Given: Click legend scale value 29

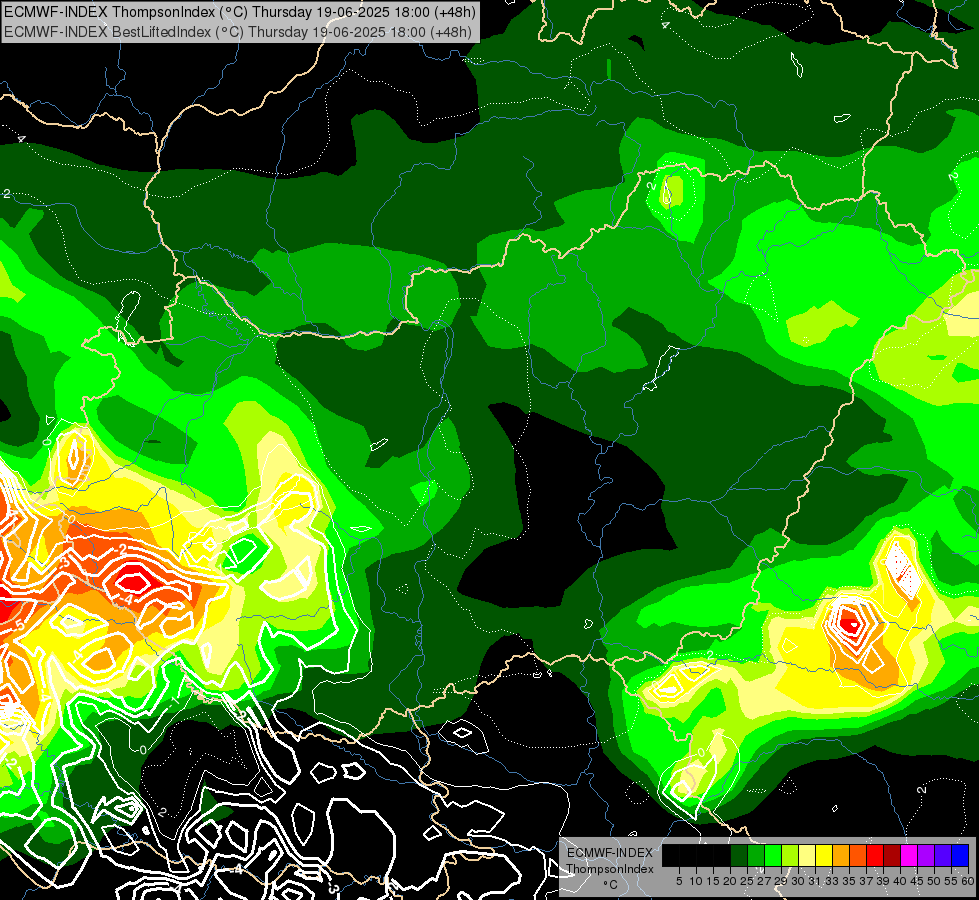Looking at the screenshot, I should tap(781, 881).
